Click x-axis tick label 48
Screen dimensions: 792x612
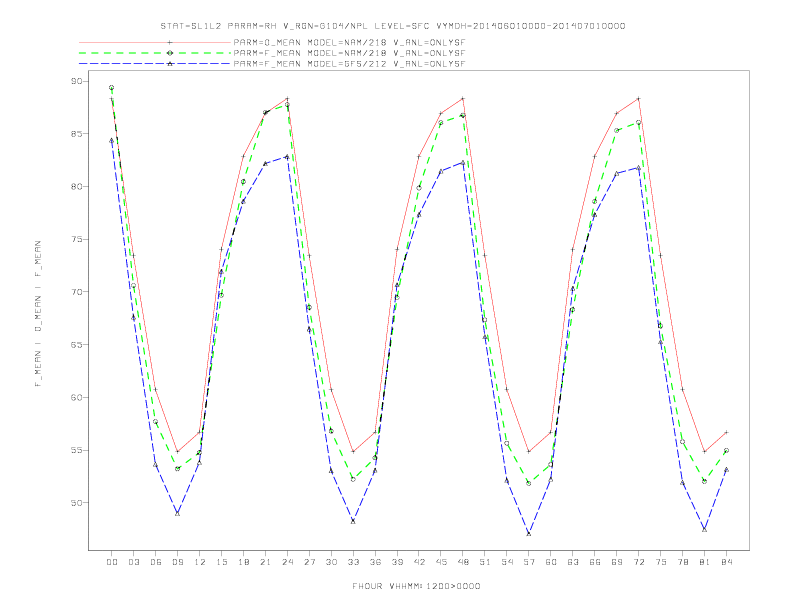point(463,562)
